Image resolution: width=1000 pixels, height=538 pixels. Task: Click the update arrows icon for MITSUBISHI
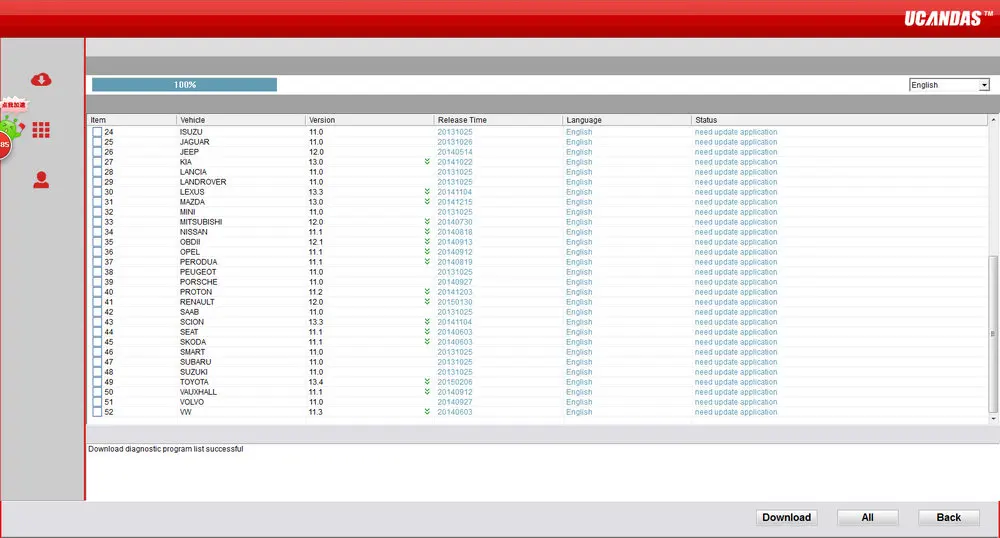pos(427,222)
